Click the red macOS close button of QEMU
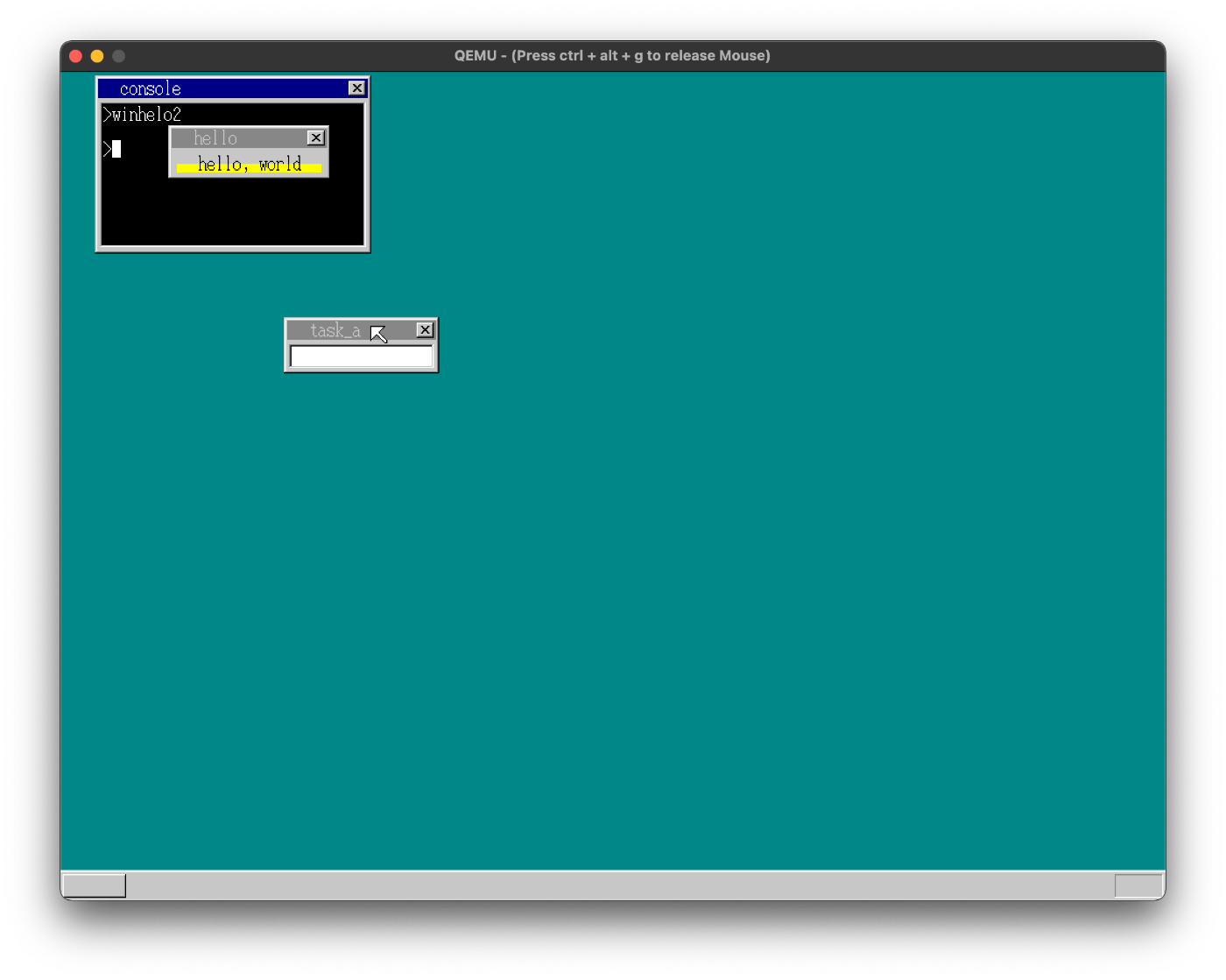 coord(75,56)
